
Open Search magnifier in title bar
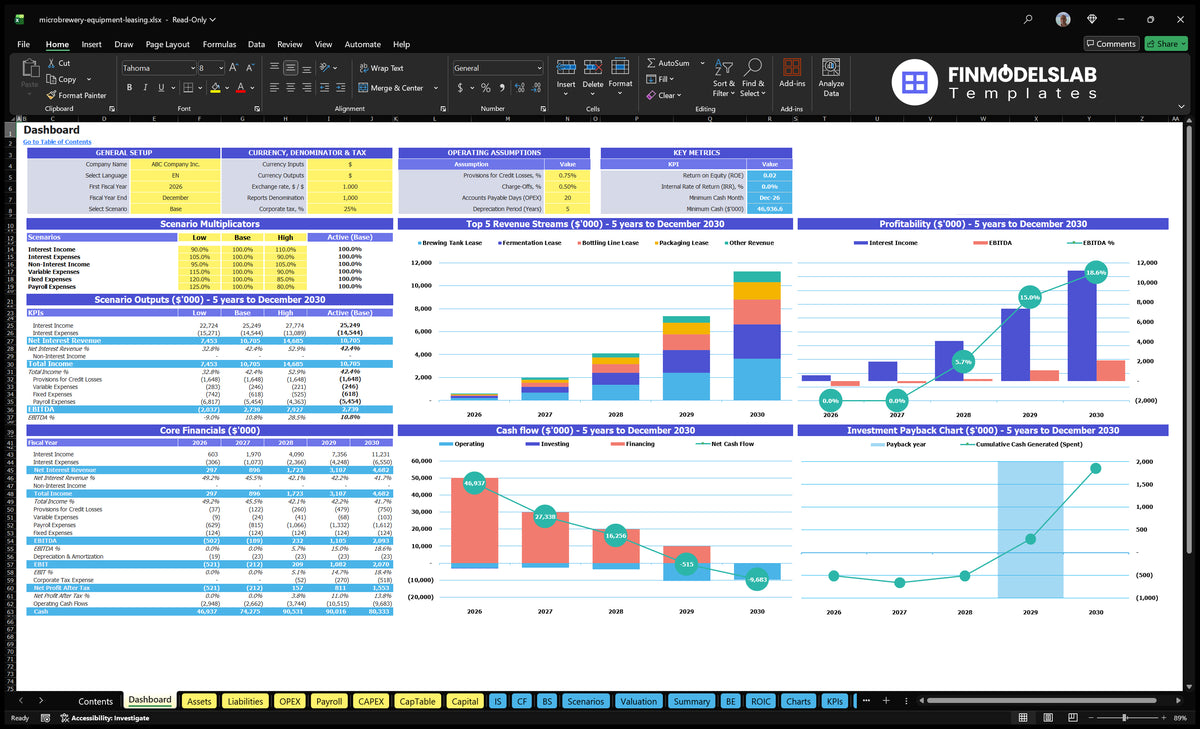pos(1028,19)
